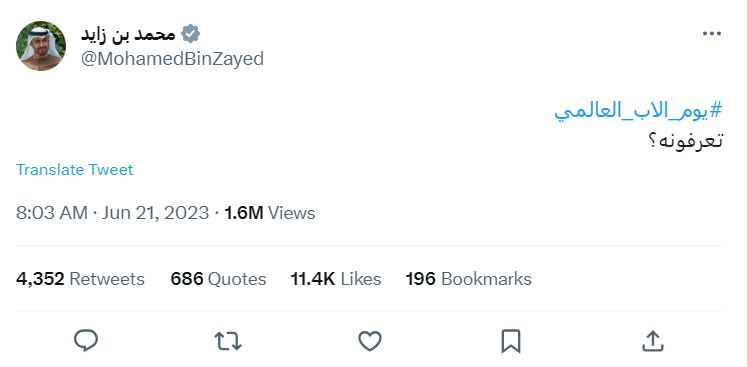Click the reply speech bubble icon
The height and width of the screenshot is (367, 747).
pyautogui.click(x=86, y=341)
